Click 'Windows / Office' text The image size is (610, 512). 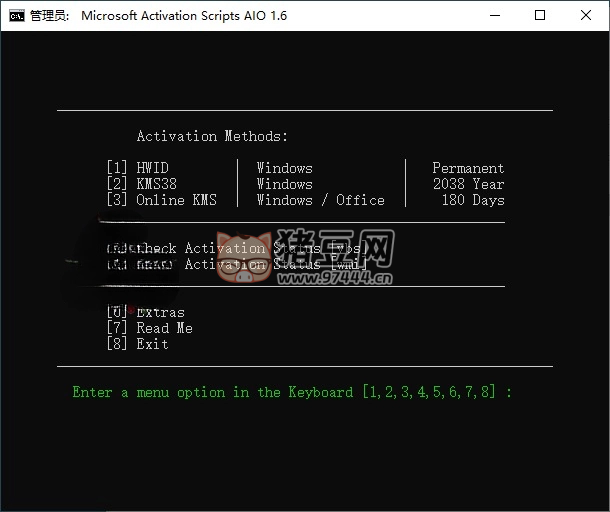(321, 200)
